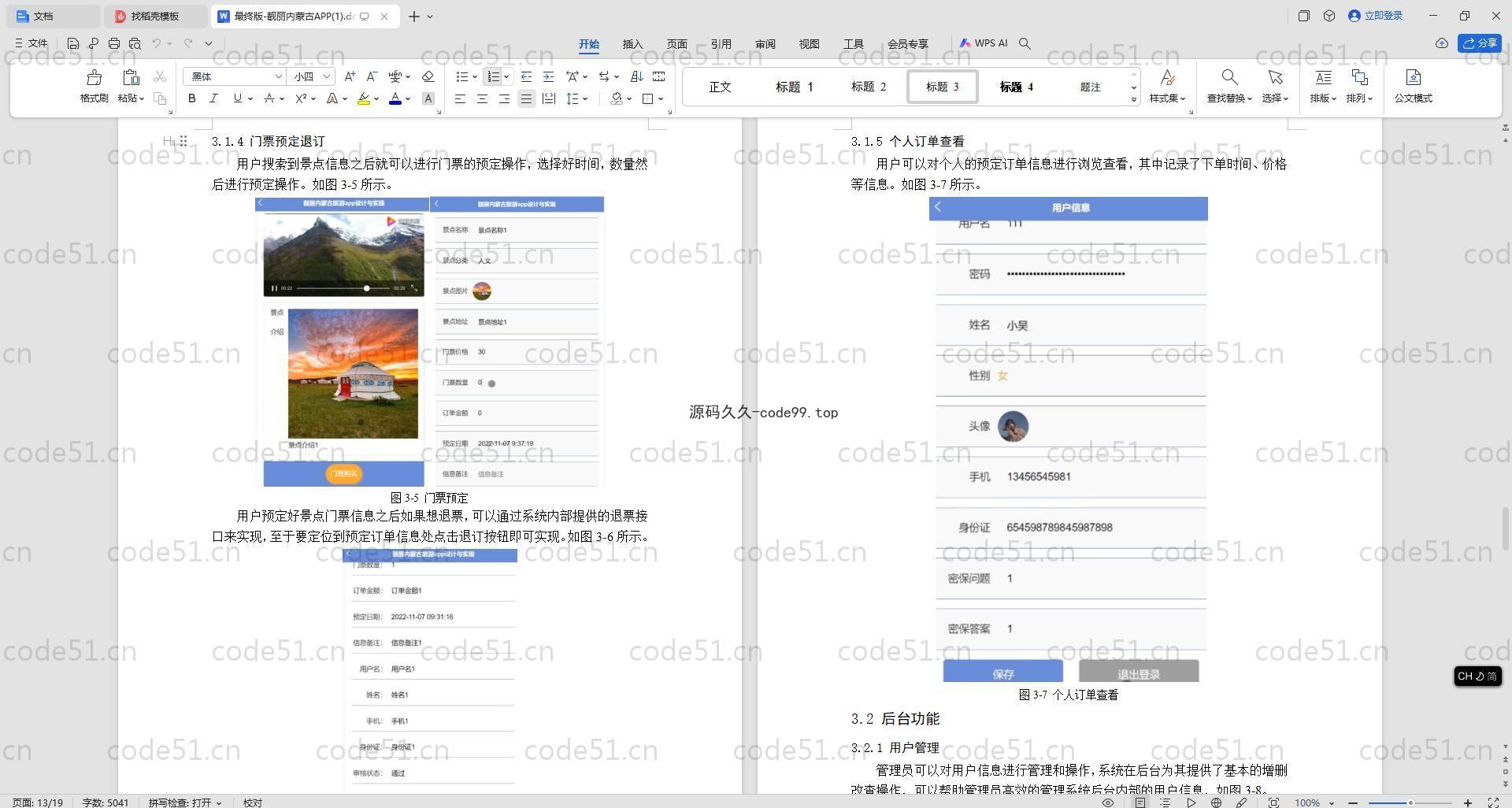1512x808 pixels.
Task: Click the Cut scissors icon
Action: coord(160,76)
